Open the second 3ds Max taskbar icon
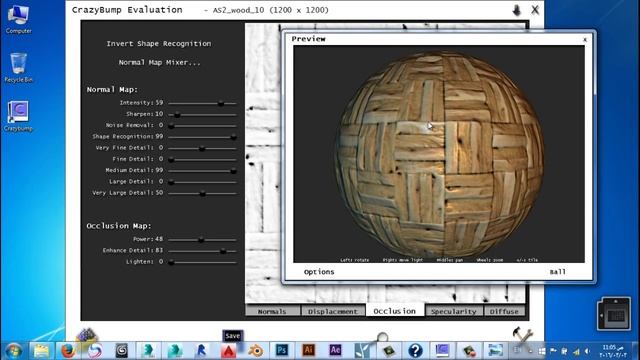Image resolution: width=640 pixels, height=360 pixels. (x=175, y=351)
